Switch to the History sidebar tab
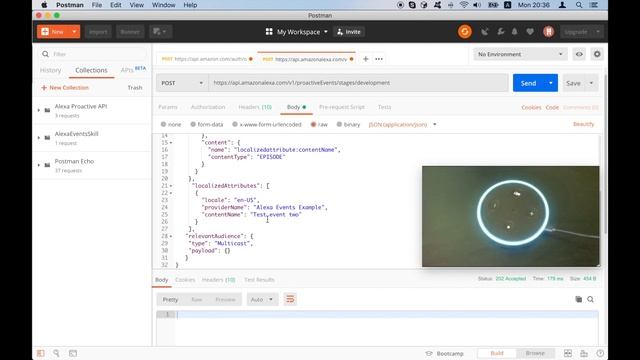The height and width of the screenshot is (360, 640). tap(50, 71)
